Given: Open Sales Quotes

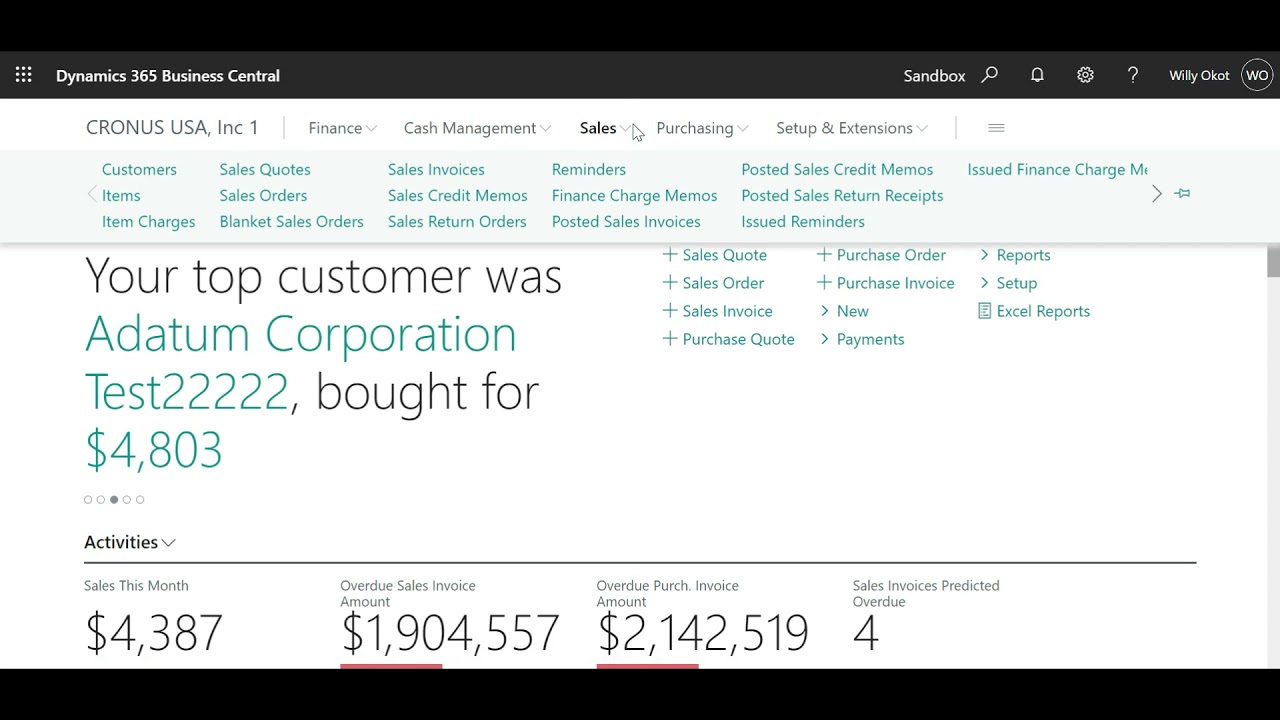Looking at the screenshot, I should (x=265, y=169).
